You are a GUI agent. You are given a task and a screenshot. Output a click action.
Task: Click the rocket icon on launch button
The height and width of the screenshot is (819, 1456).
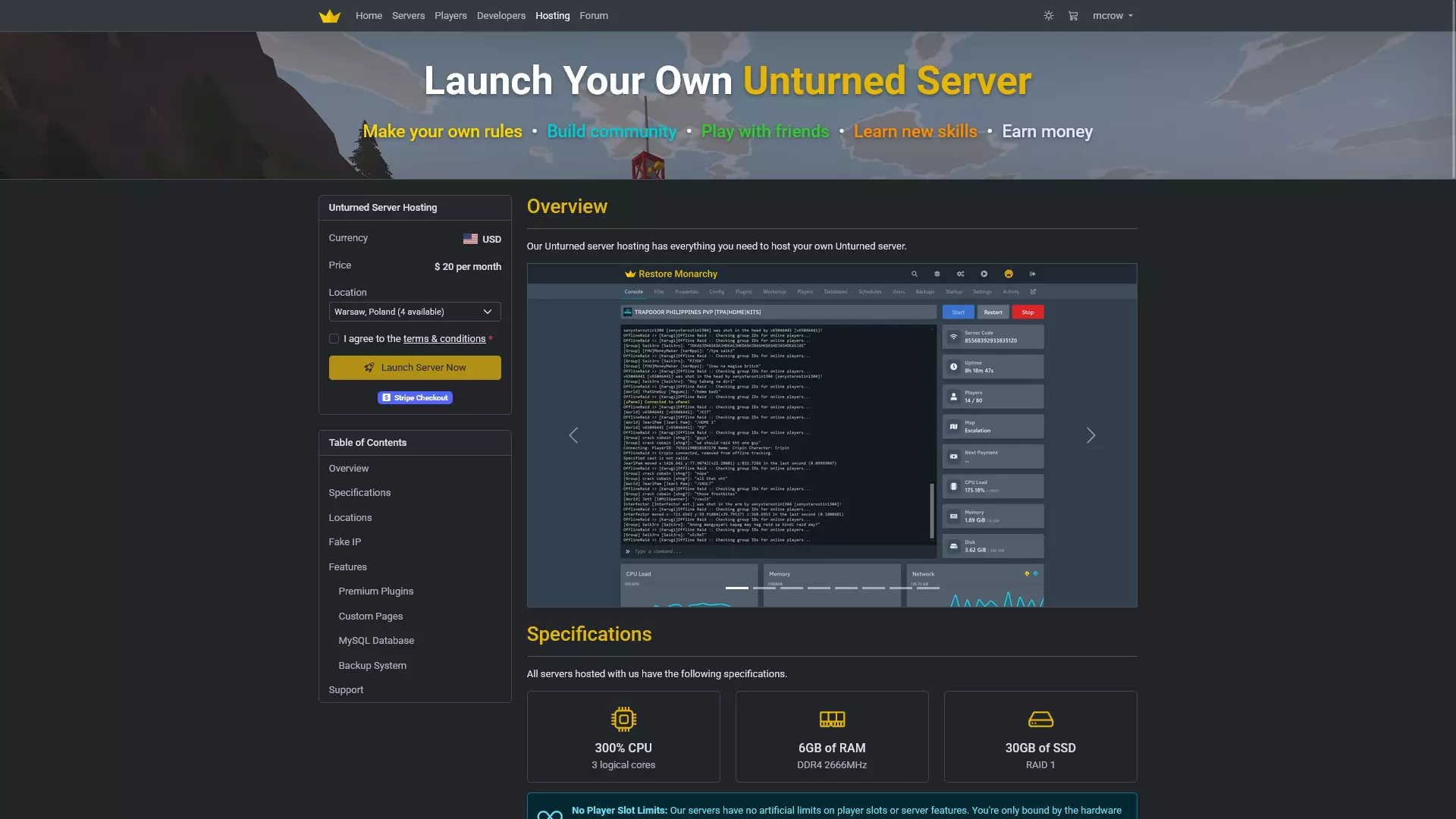[369, 368]
